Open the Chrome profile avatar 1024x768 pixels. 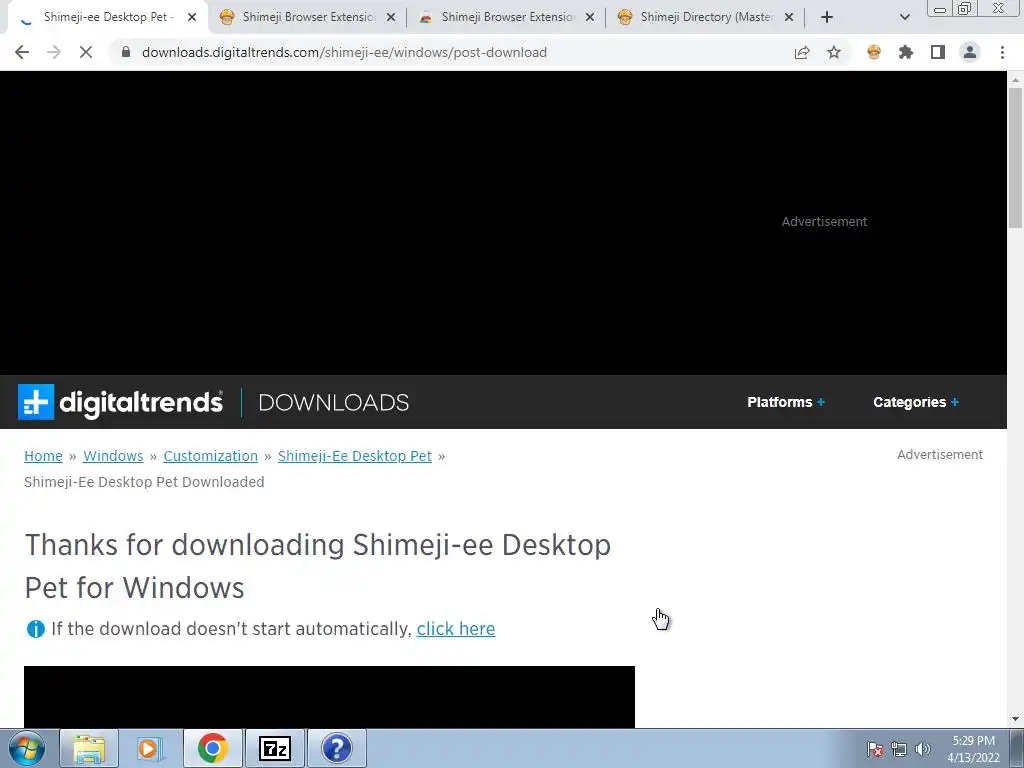[x=970, y=52]
